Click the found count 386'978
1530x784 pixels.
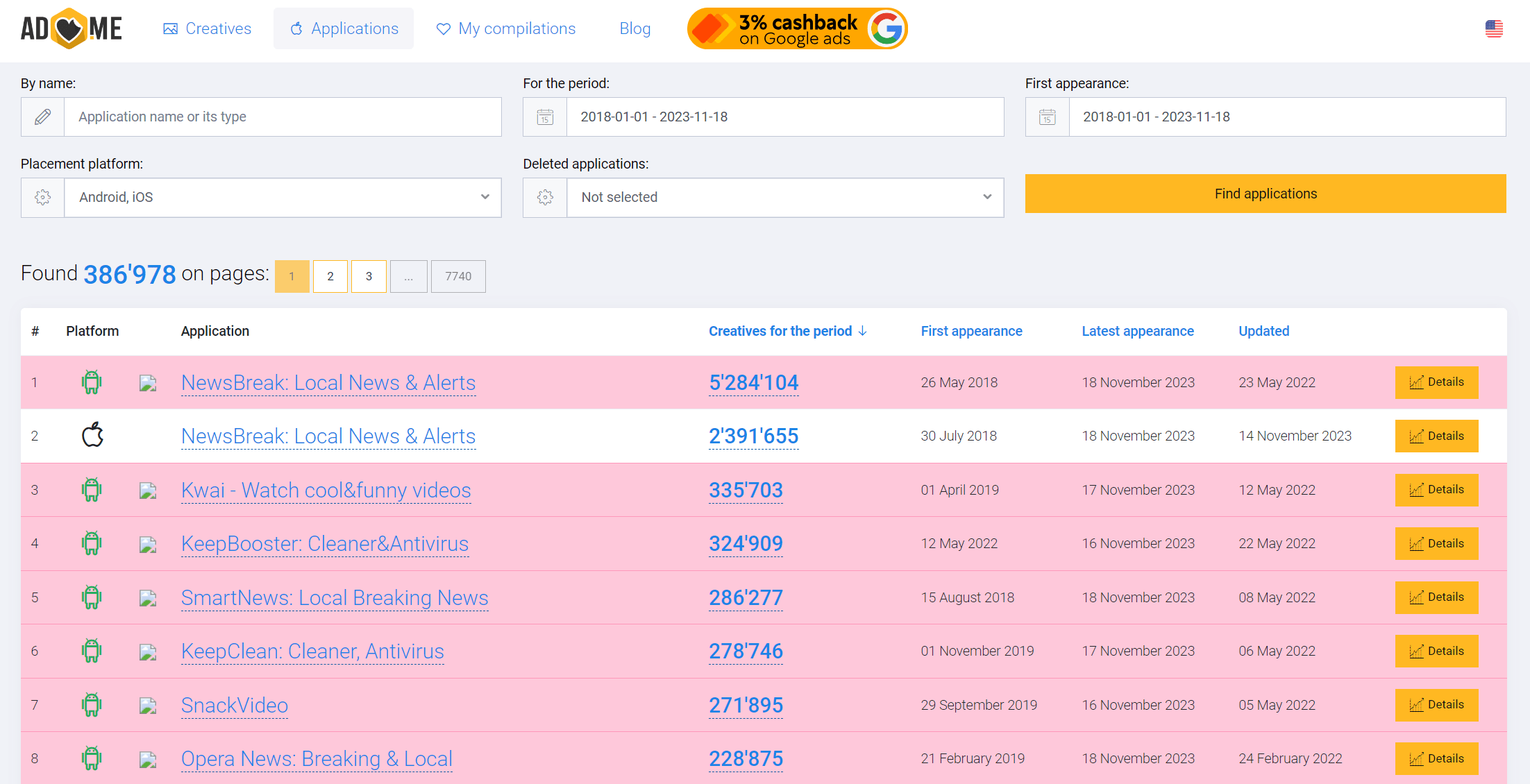130,275
